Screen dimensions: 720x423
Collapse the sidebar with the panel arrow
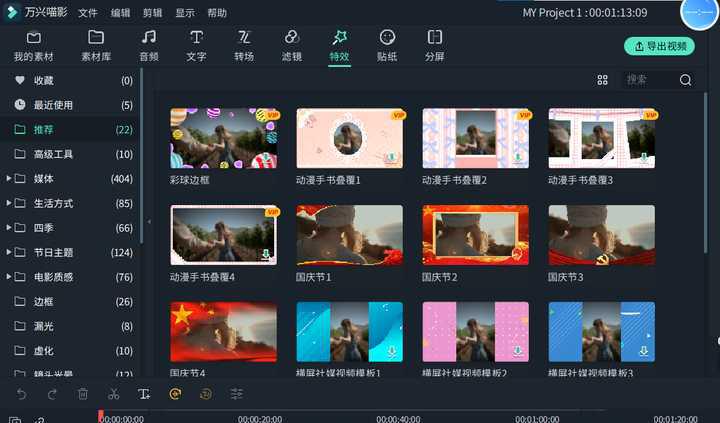click(149, 221)
